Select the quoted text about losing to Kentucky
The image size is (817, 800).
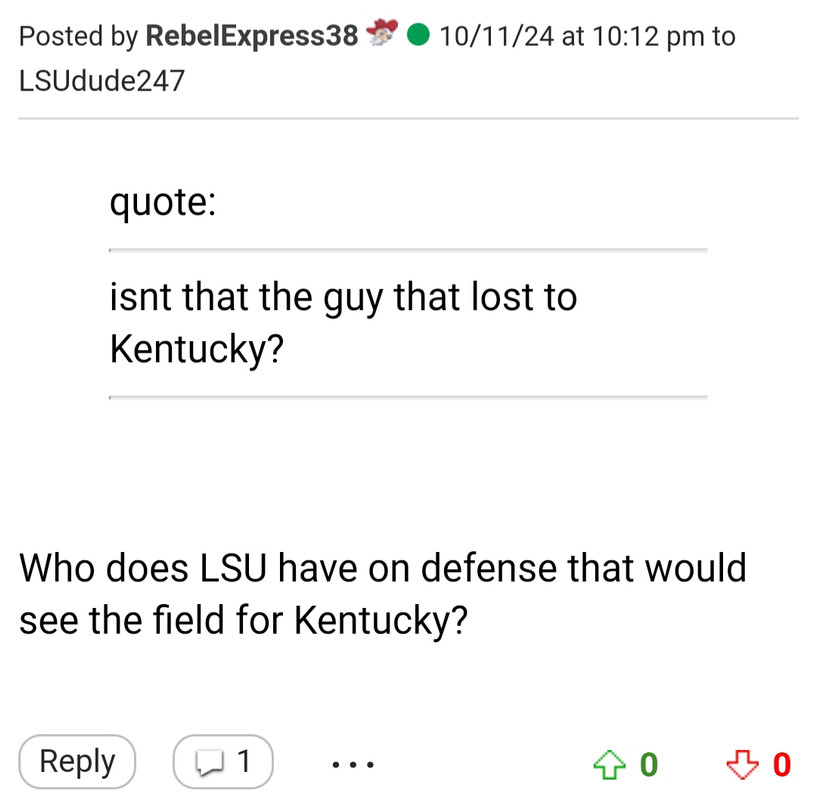[343, 323]
